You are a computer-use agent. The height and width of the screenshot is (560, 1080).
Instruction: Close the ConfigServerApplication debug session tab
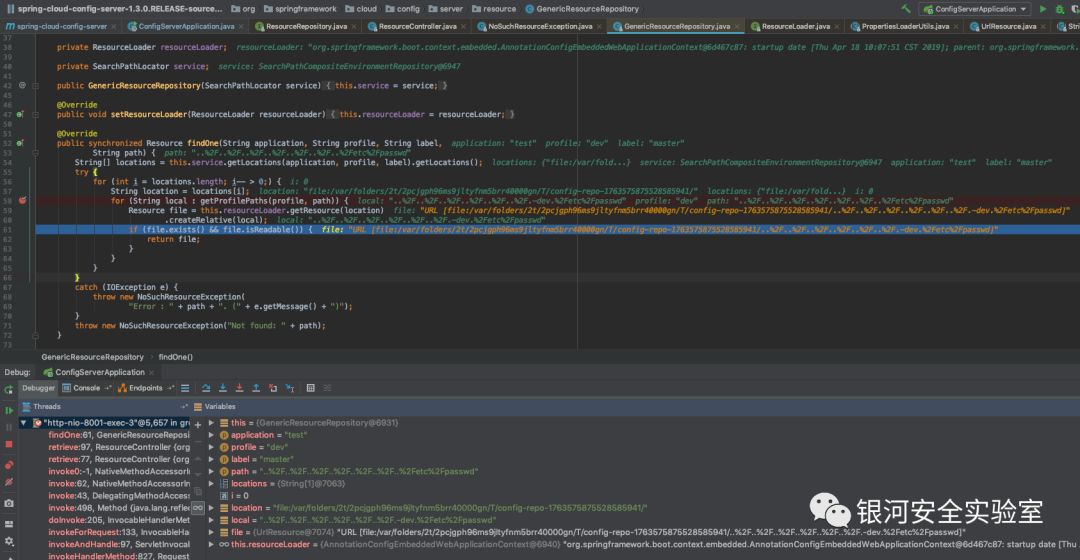pos(152,373)
